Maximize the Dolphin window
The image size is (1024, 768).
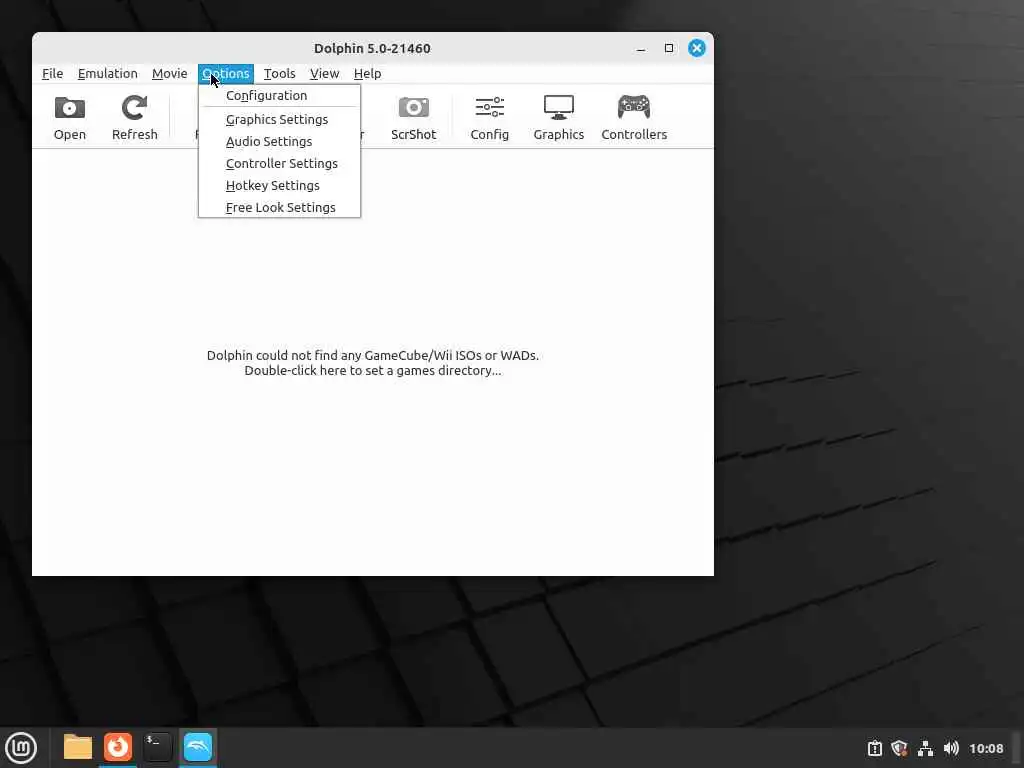669,48
